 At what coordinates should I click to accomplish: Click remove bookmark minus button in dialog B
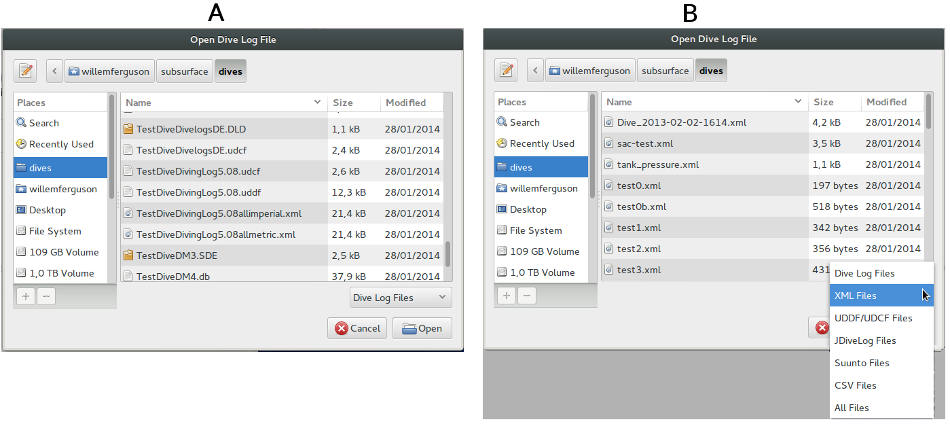pos(526,296)
